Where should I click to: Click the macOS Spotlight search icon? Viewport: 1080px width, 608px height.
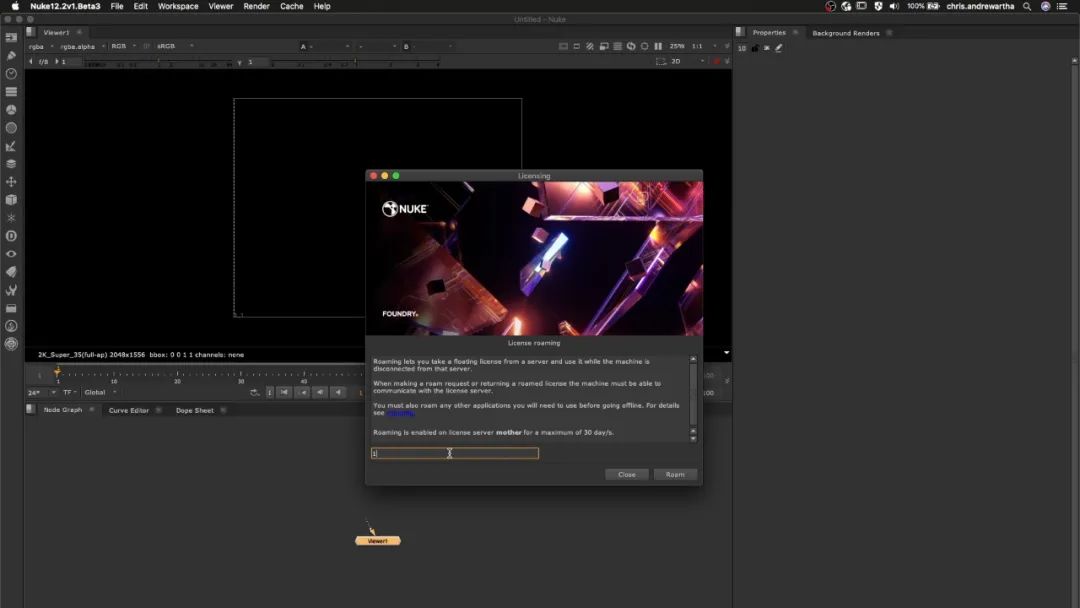1029,6
